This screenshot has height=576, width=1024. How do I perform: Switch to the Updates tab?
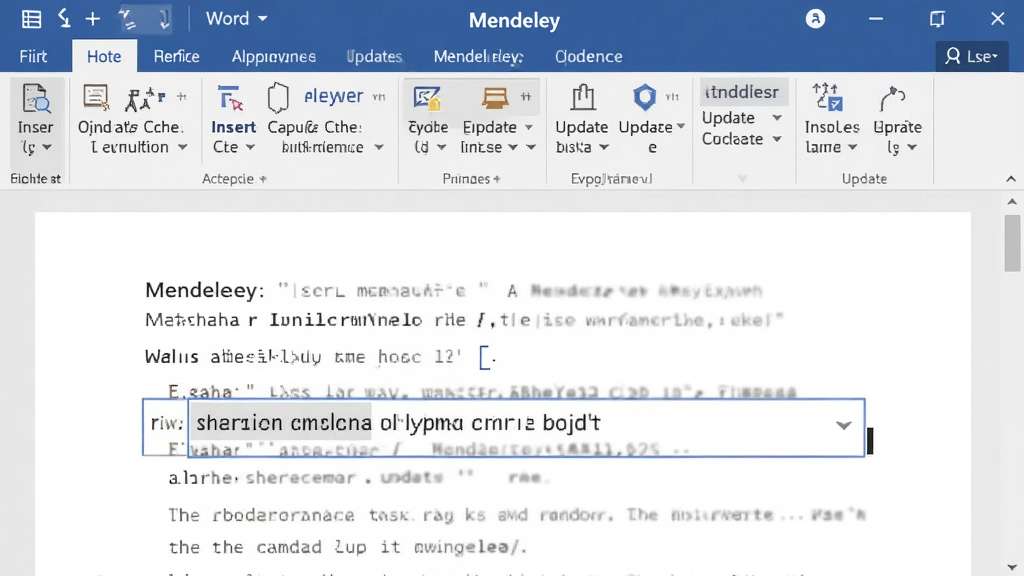click(x=374, y=56)
